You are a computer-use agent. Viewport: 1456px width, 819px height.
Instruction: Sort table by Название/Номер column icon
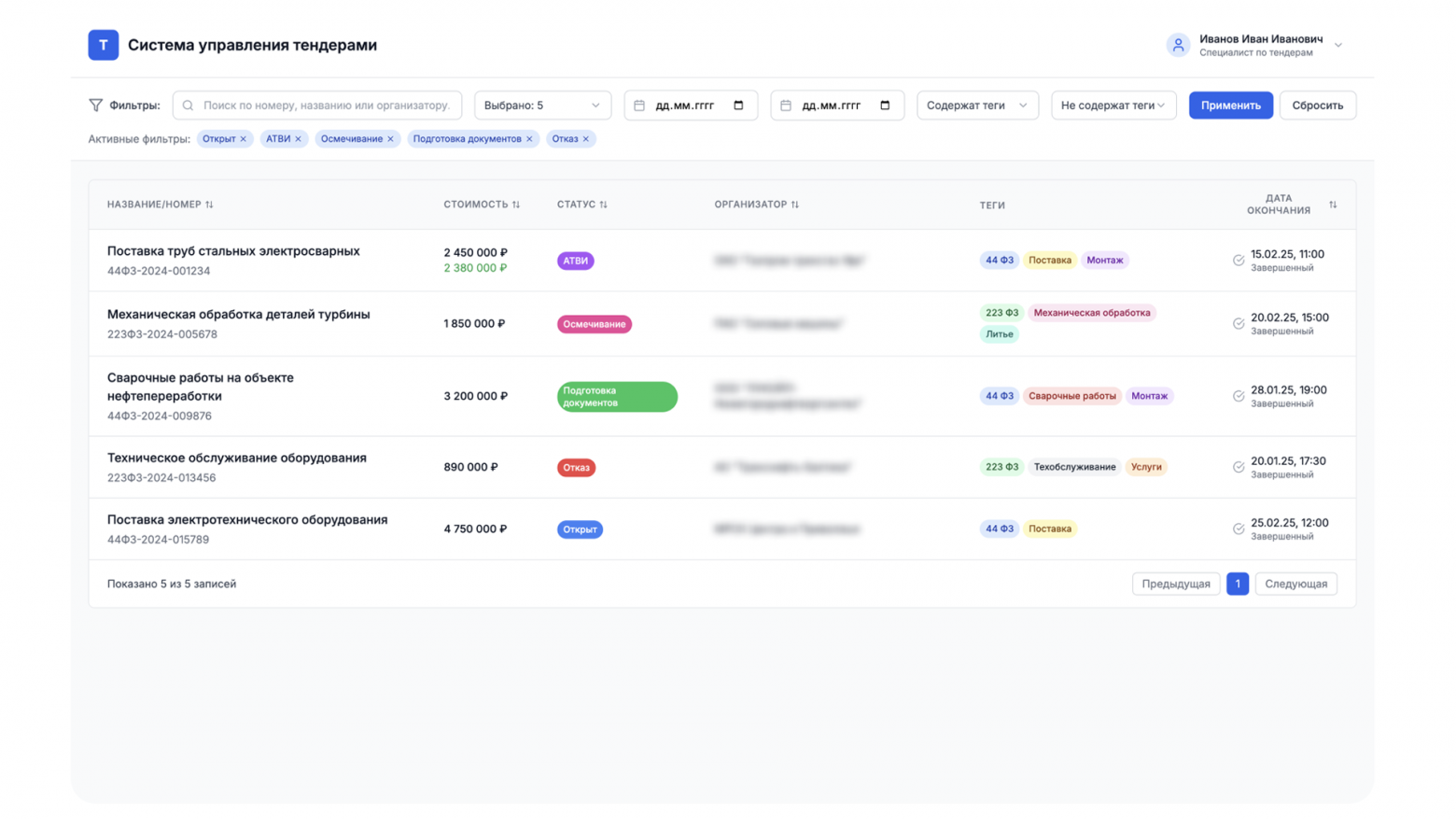click(209, 205)
